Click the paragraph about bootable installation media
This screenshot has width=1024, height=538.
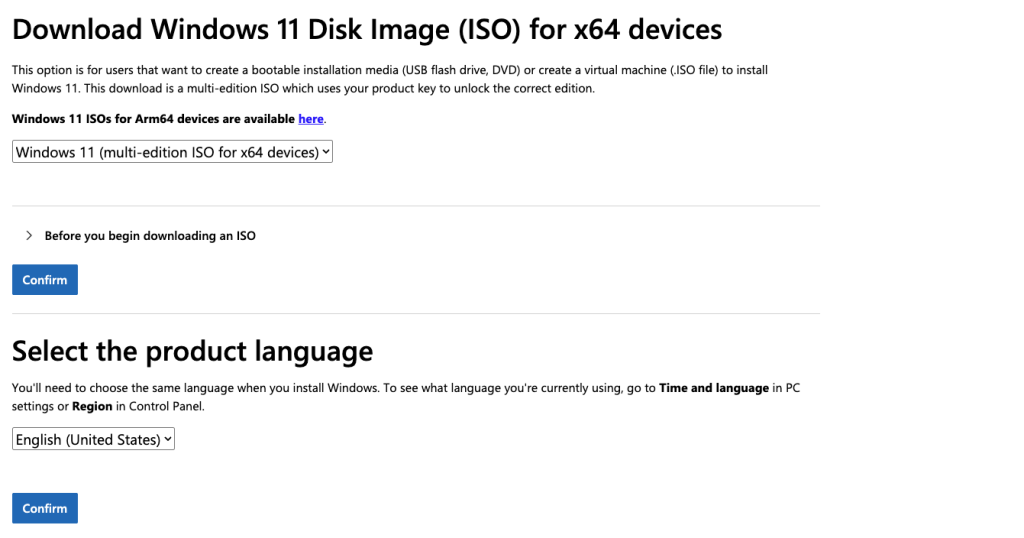click(389, 70)
